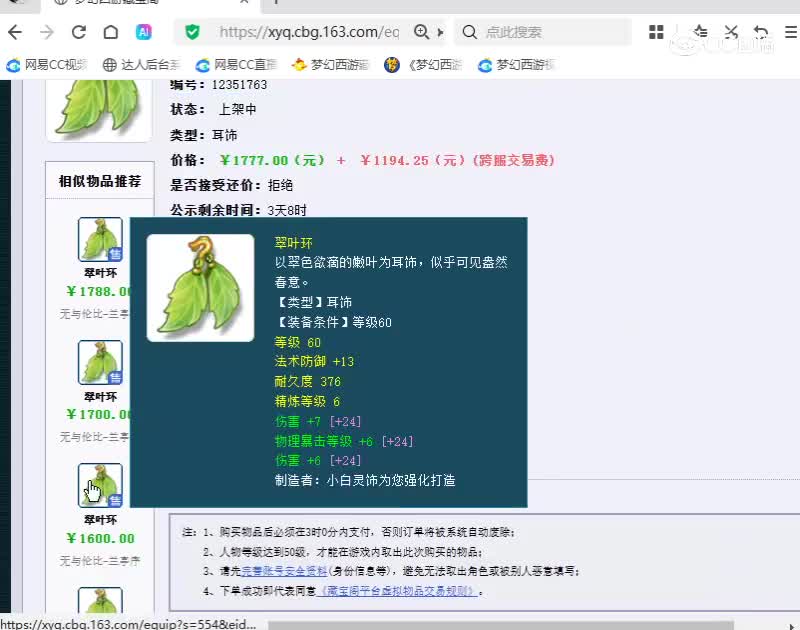Click the ¥1788.00 price text
This screenshot has height=630, width=800.
pos(98,291)
